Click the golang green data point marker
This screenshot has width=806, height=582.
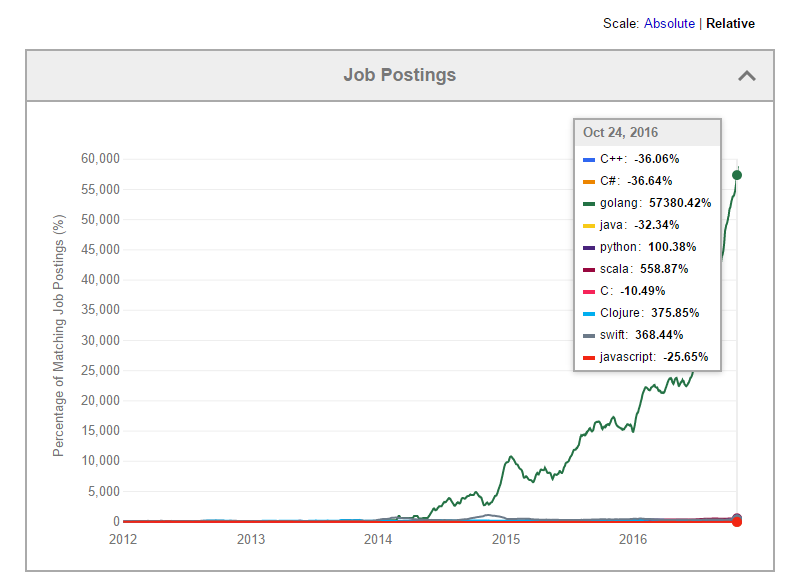coord(737,175)
